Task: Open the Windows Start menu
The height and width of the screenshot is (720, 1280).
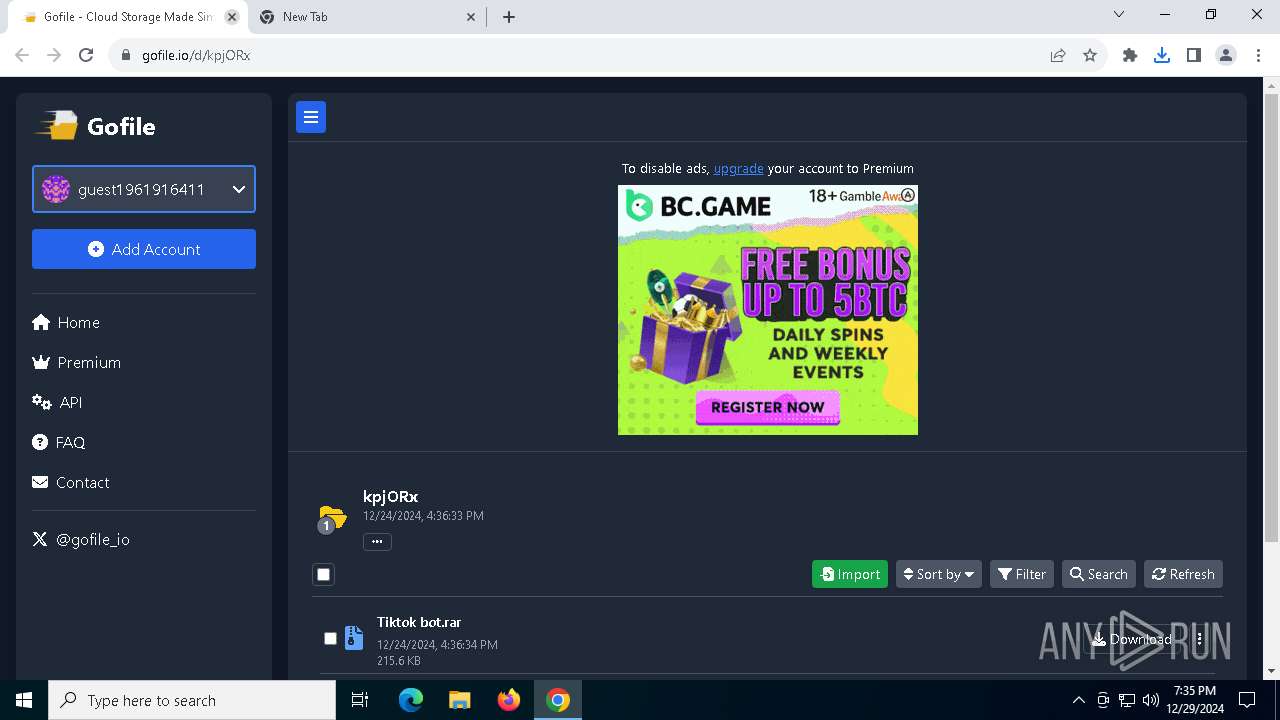Action: pos(24,700)
